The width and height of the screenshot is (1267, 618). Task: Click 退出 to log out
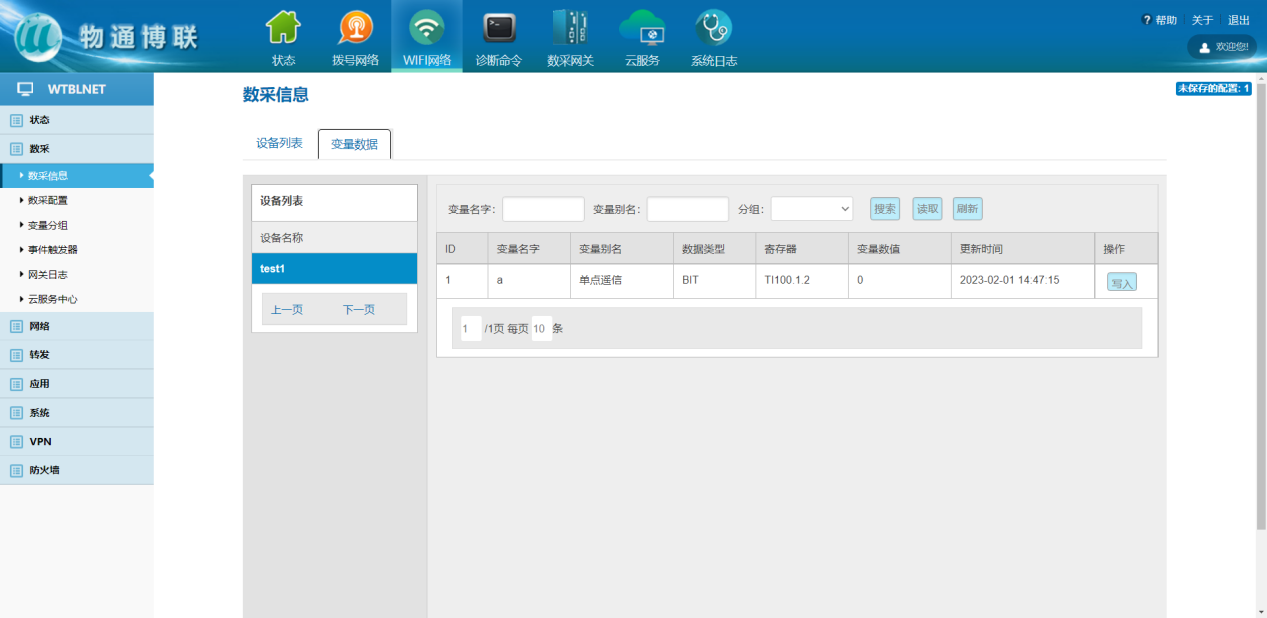click(1238, 20)
